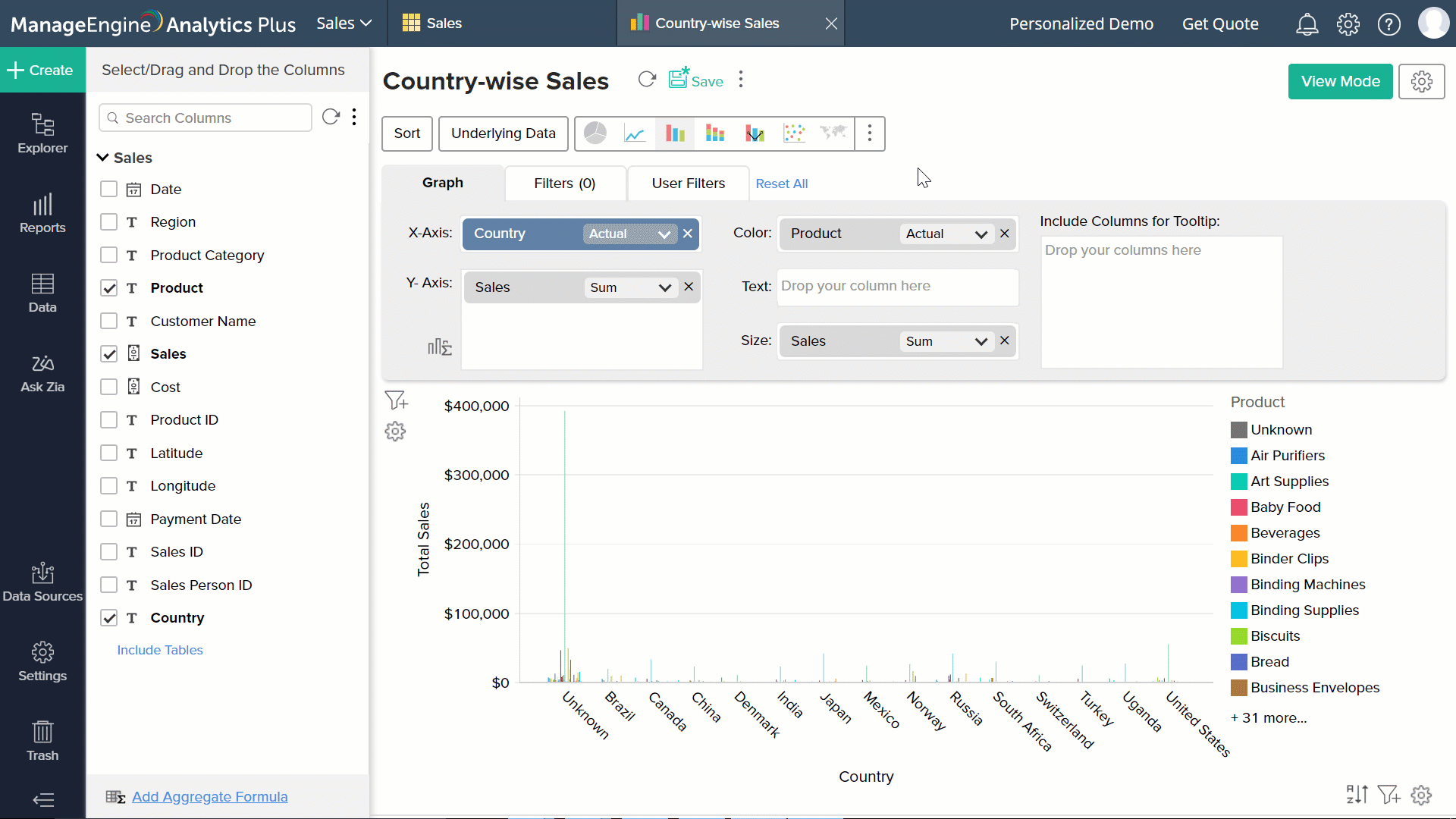Pick the map chart type icon

(833, 133)
